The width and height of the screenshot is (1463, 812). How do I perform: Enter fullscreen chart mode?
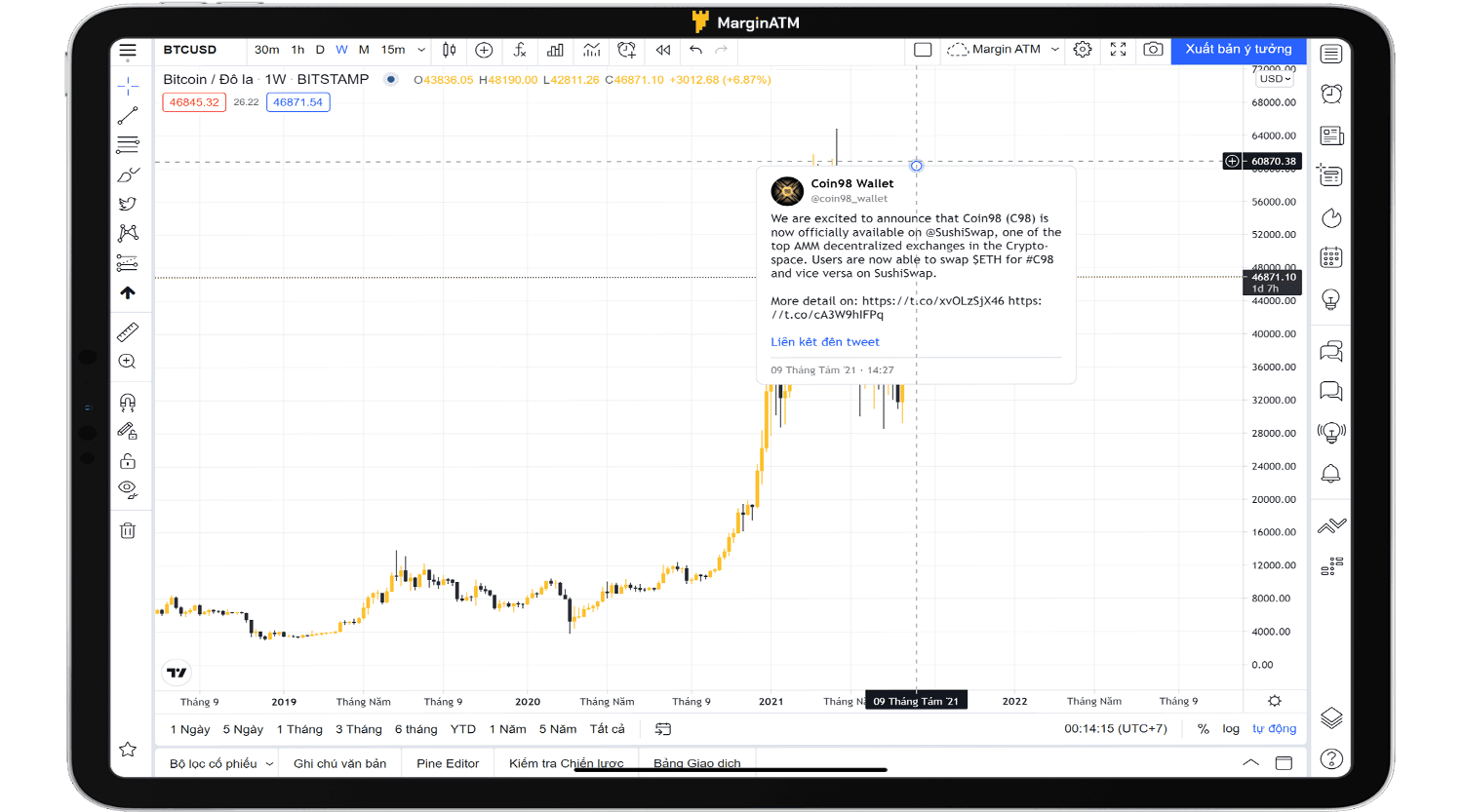pyautogui.click(x=1119, y=49)
